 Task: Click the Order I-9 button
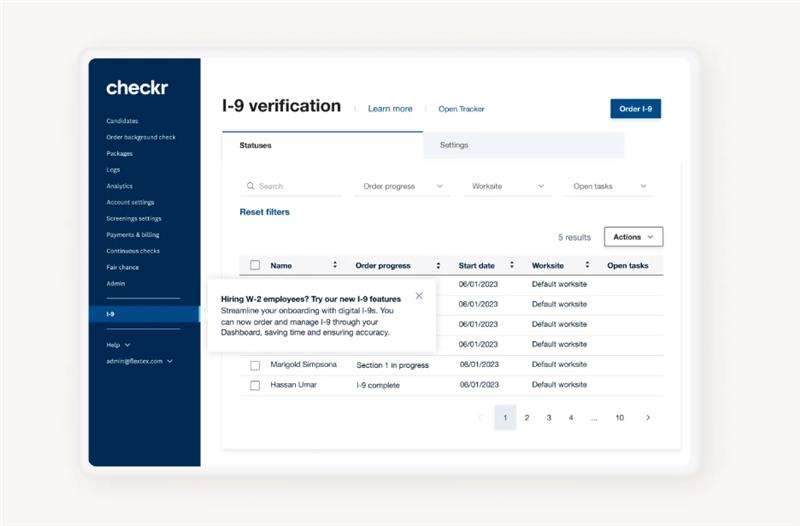tap(635, 109)
